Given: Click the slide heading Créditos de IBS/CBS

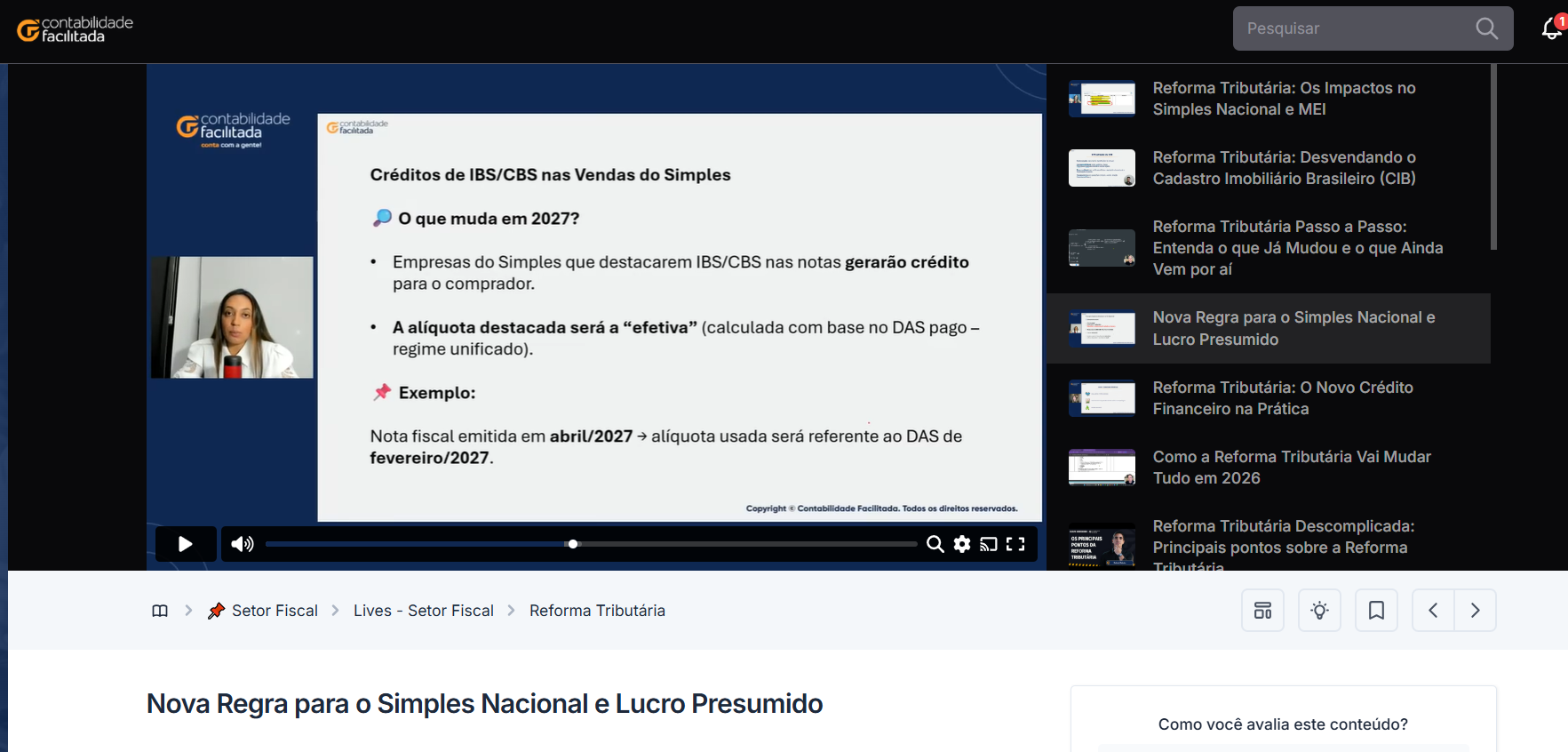Looking at the screenshot, I should click(550, 175).
